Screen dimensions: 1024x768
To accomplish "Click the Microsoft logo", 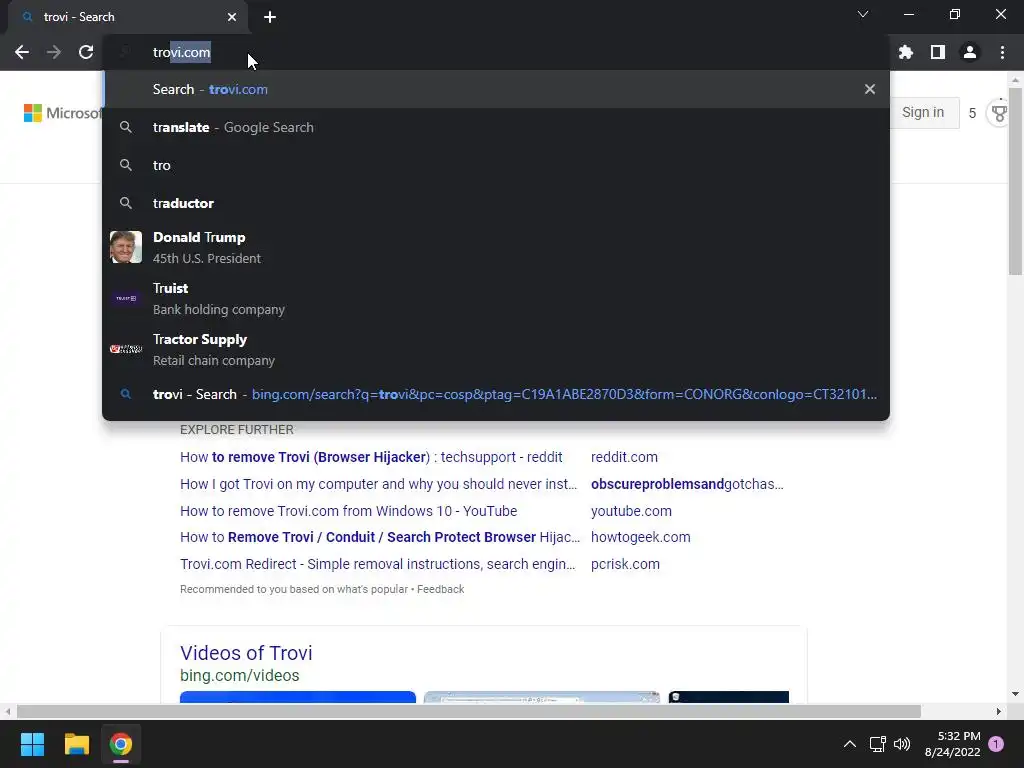I will point(63,113).
